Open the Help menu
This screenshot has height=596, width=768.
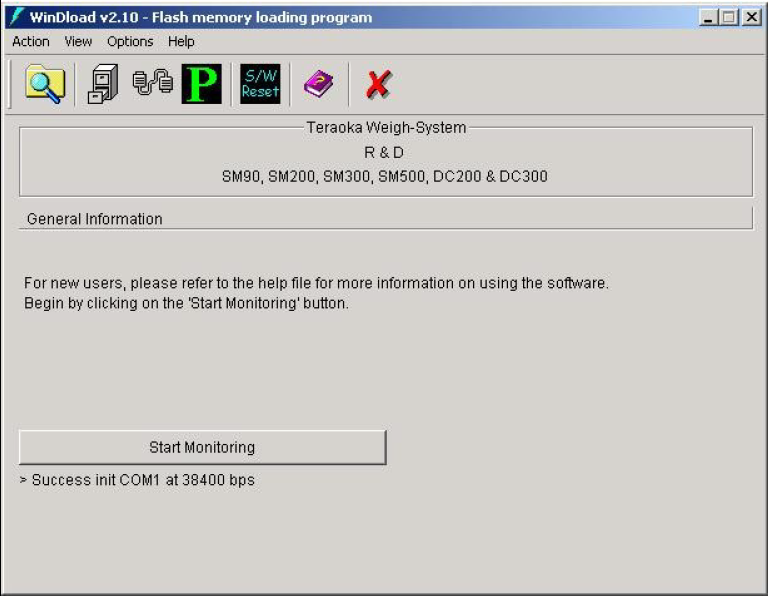click(181, 41)
